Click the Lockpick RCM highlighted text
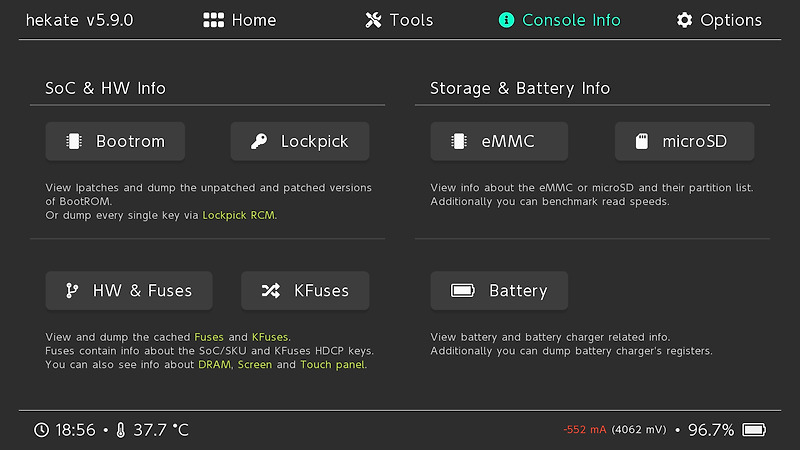This screenshot has width=800, height=450. [x=238, y=215]
